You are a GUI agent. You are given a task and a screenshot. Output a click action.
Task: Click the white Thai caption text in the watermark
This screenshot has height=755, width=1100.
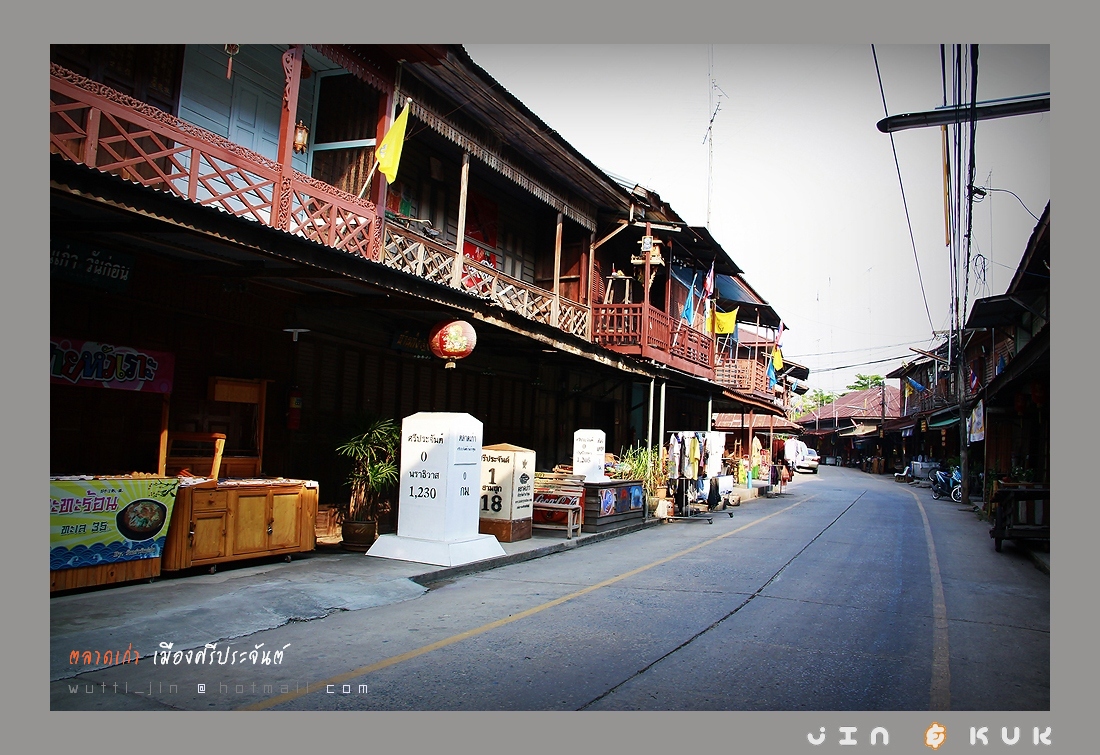coord(221,656)
